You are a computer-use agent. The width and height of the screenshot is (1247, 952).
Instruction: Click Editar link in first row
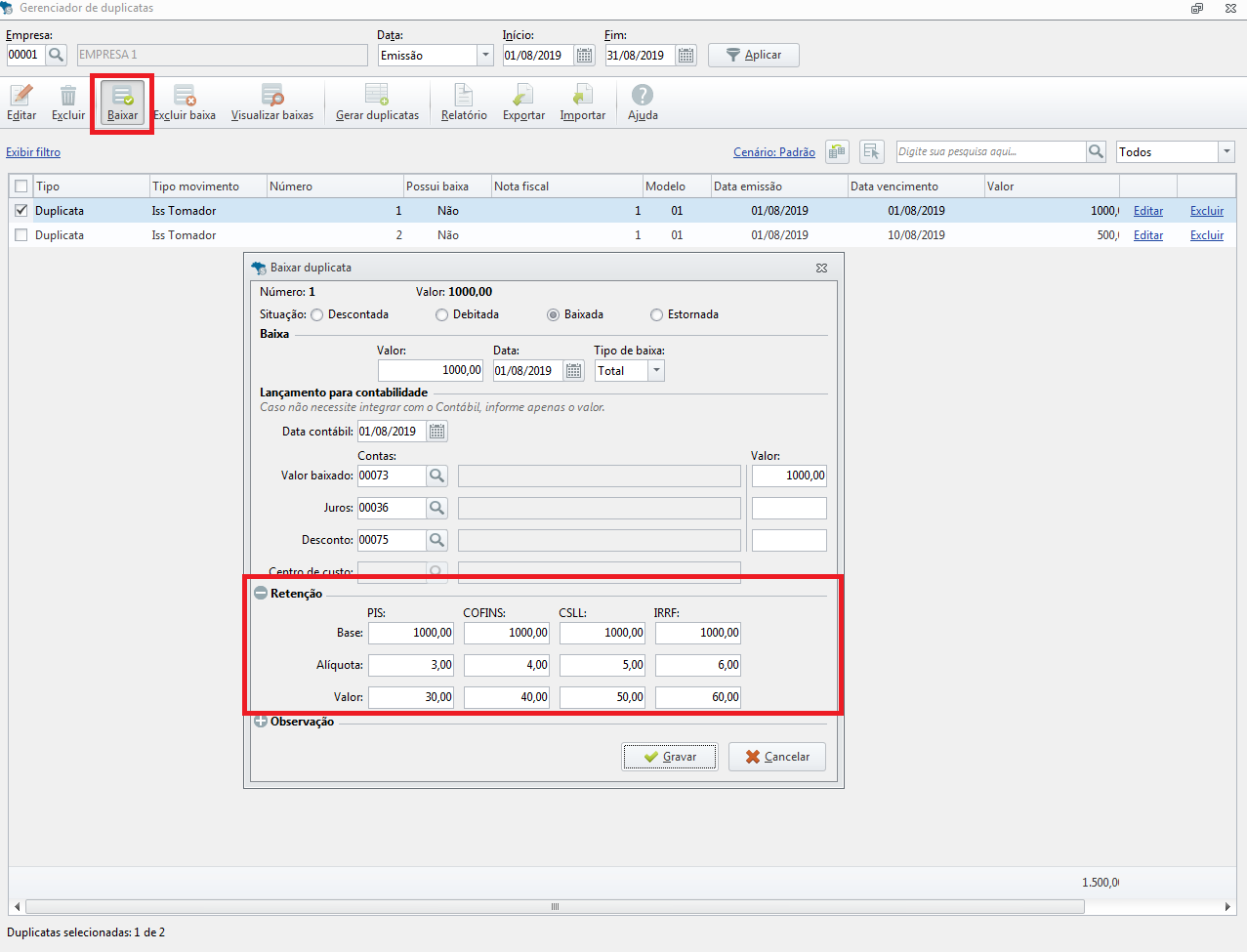pos(1148,211)
